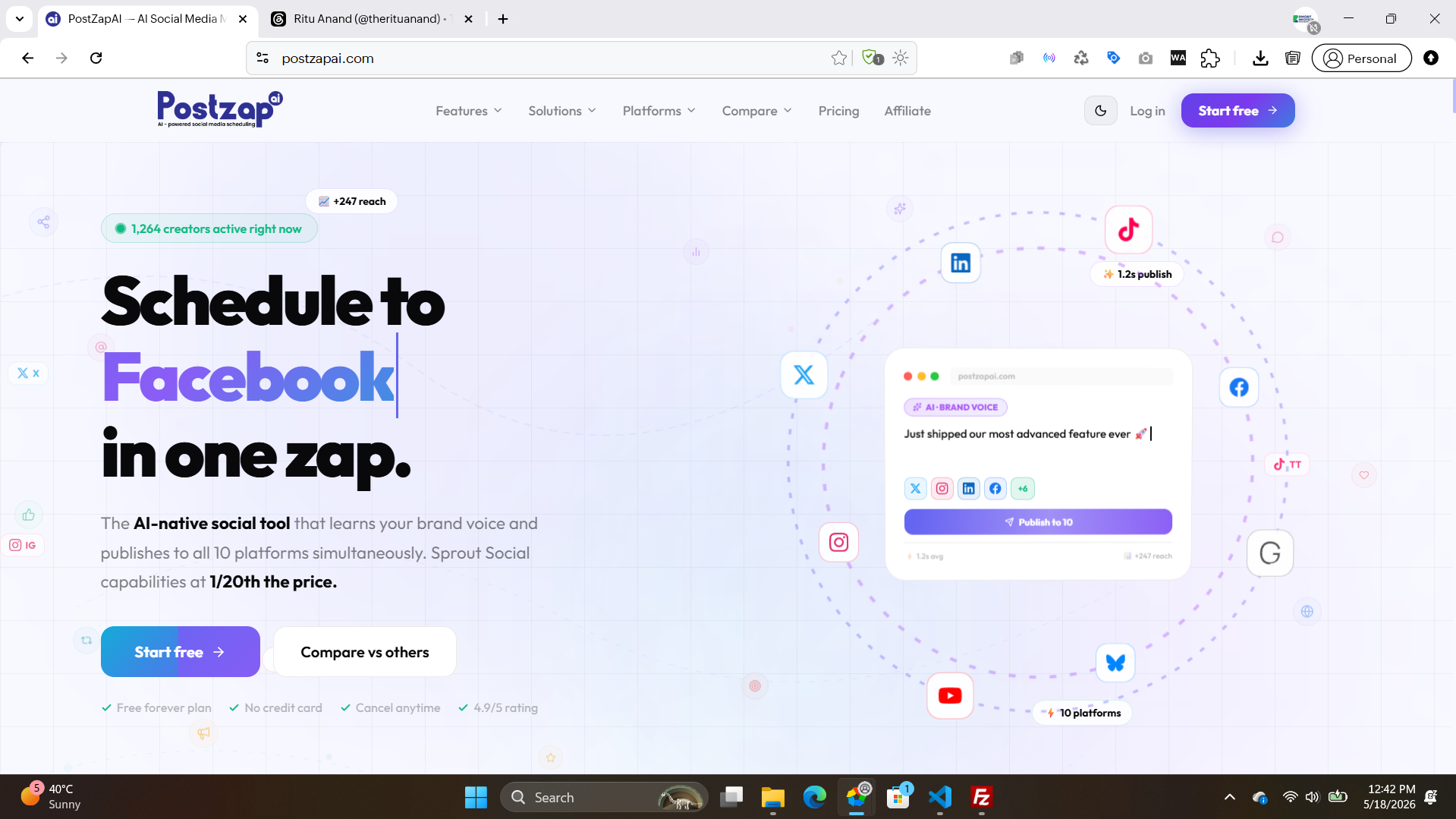Open the Affiliate page
The height and width of the screenshot is (819, 1456).
pyautogui.click(x=907, y=111)
